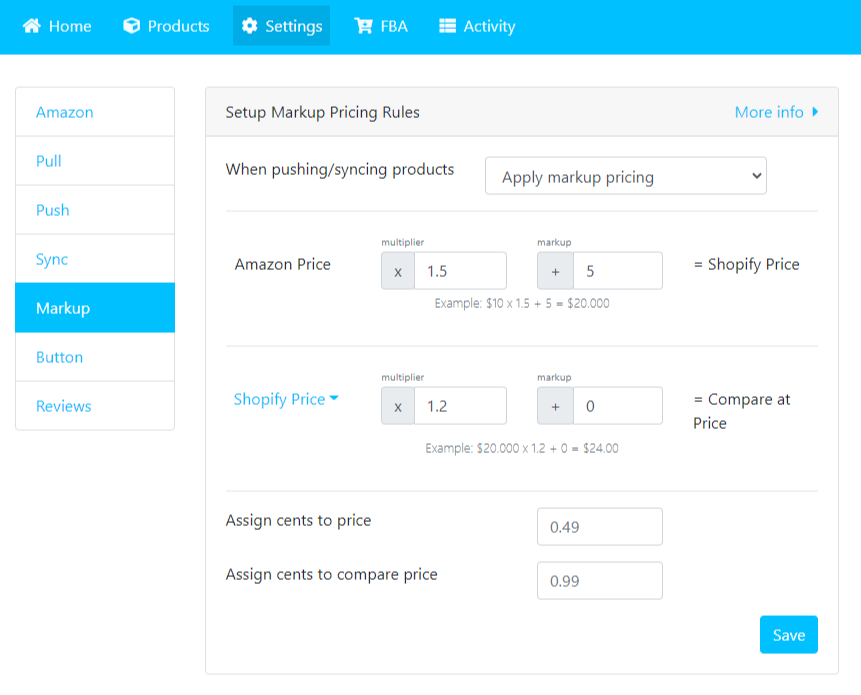Open the Settings navigation label
The height and width of the screenshot is (695, 861).
(x=294, y=26)
